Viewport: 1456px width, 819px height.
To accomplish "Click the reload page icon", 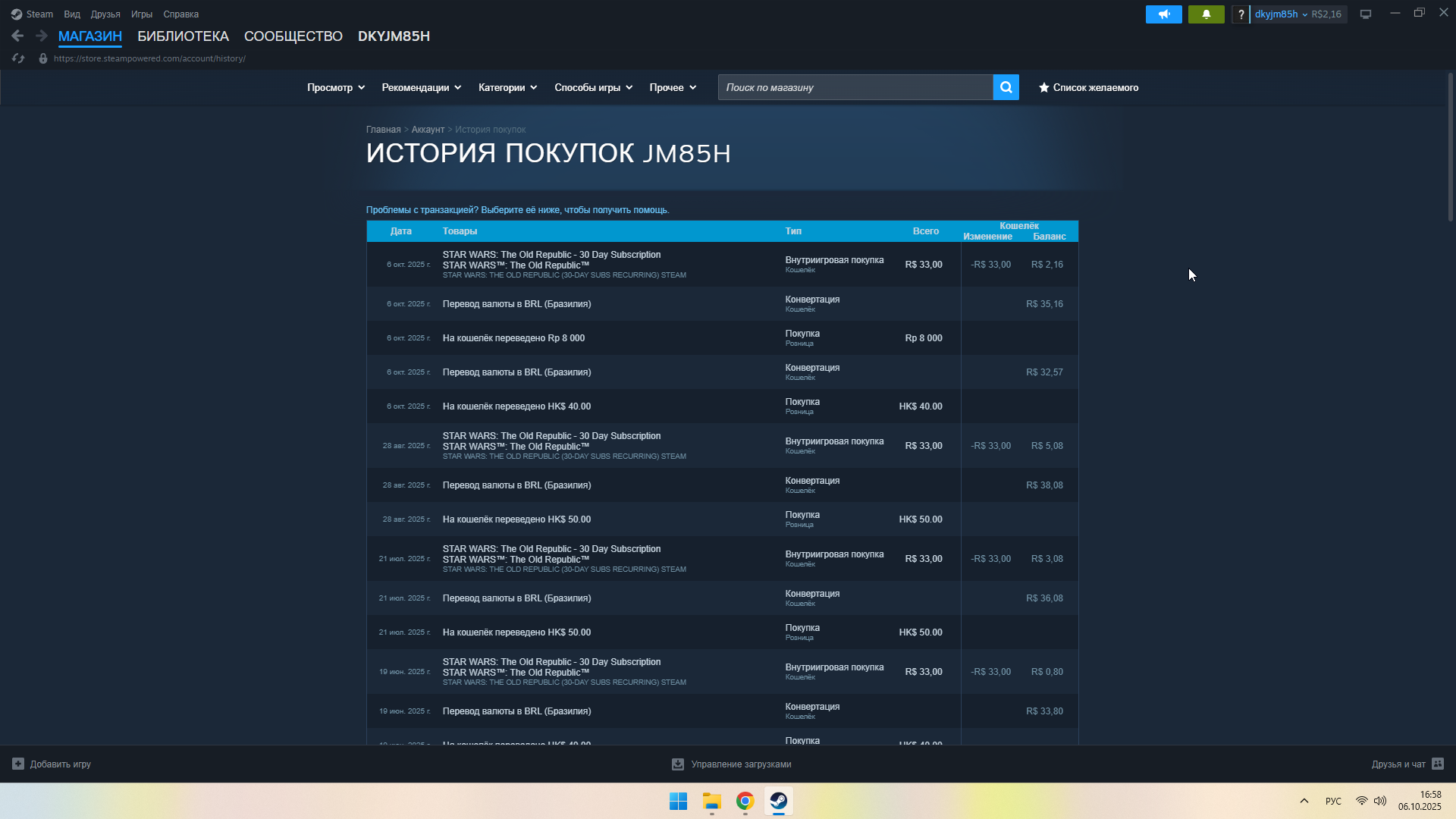I will 18,58.
